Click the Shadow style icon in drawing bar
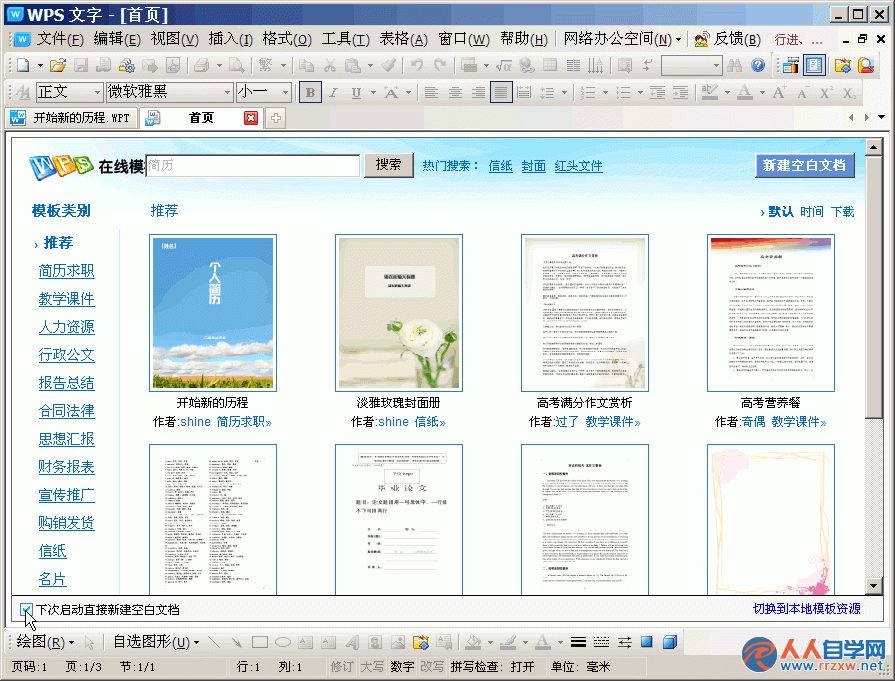Screen dimensions: 895x681 coord(647,642)
